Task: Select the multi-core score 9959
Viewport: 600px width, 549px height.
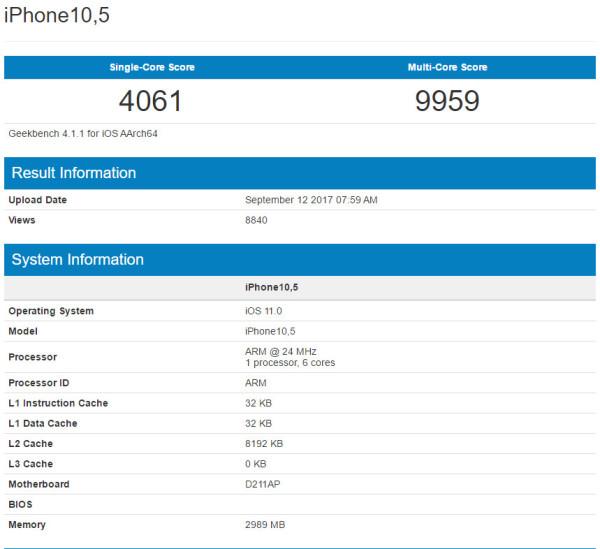Action: (447, 101)
